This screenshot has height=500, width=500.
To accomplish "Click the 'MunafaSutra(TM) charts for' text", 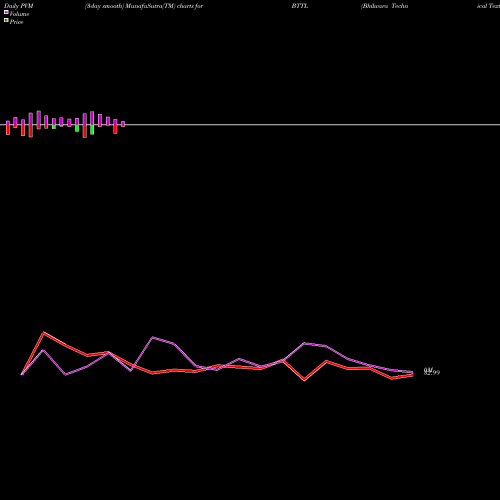I will [164, 6].
